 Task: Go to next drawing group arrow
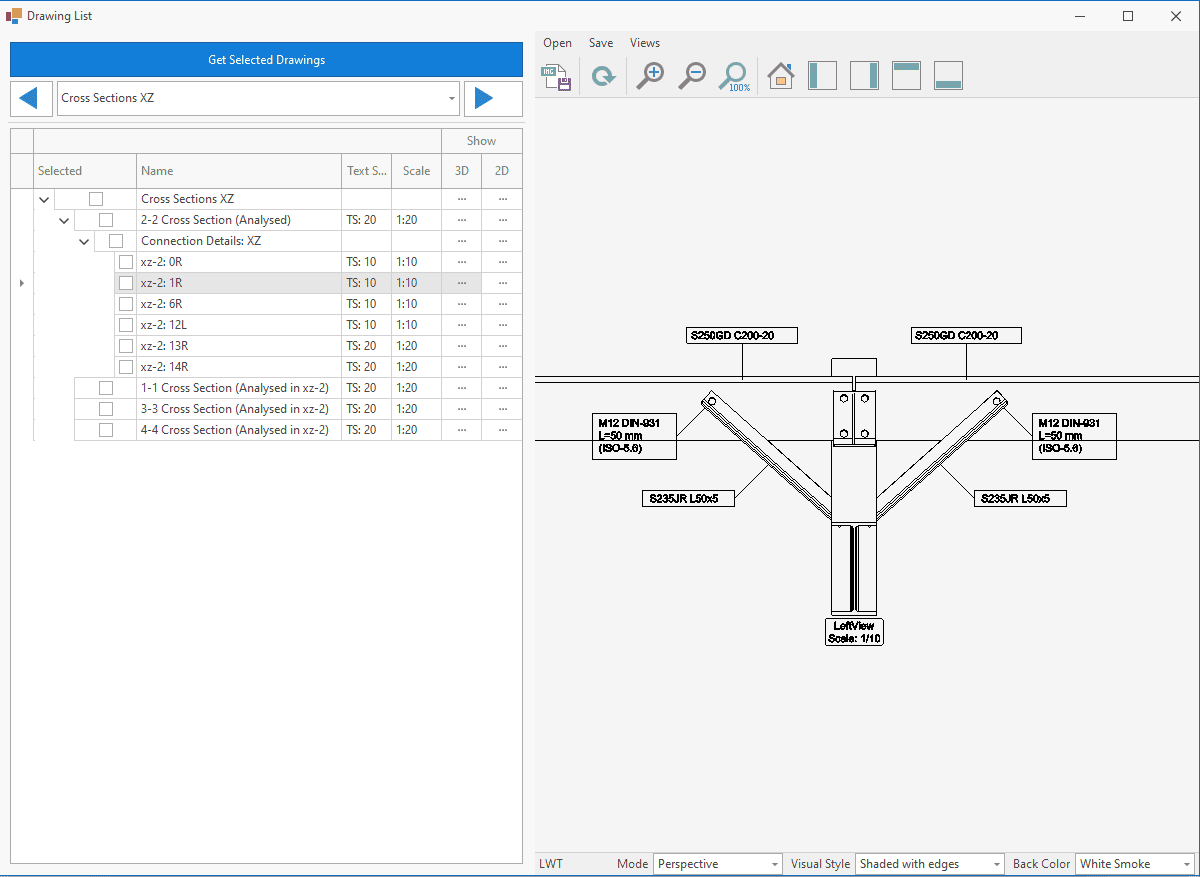484,98
